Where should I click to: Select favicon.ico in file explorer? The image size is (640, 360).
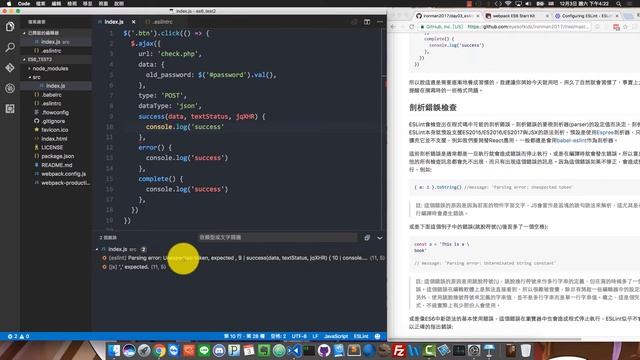click(56, 130)
